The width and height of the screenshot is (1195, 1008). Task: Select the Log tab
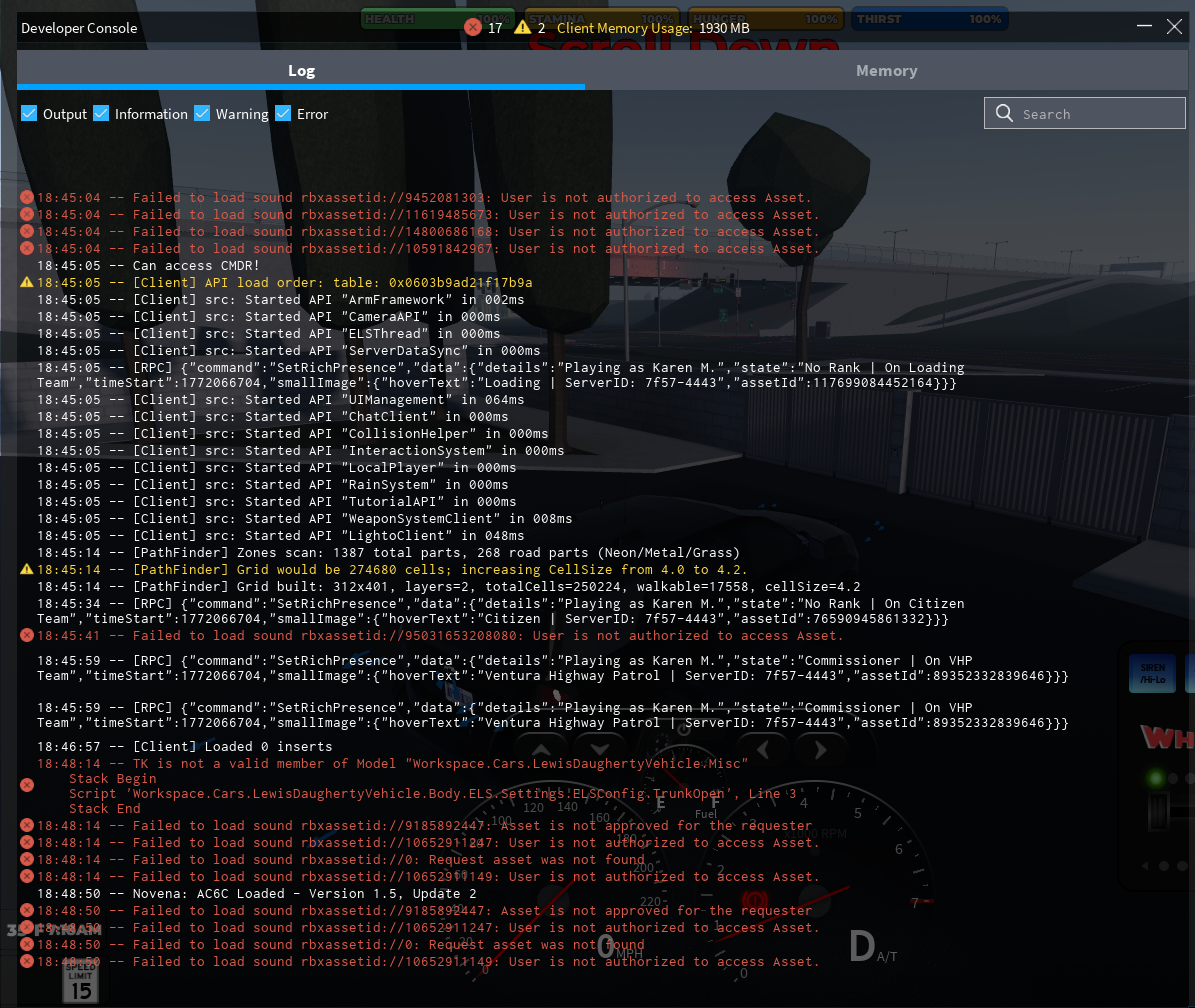tap(301, 71)
